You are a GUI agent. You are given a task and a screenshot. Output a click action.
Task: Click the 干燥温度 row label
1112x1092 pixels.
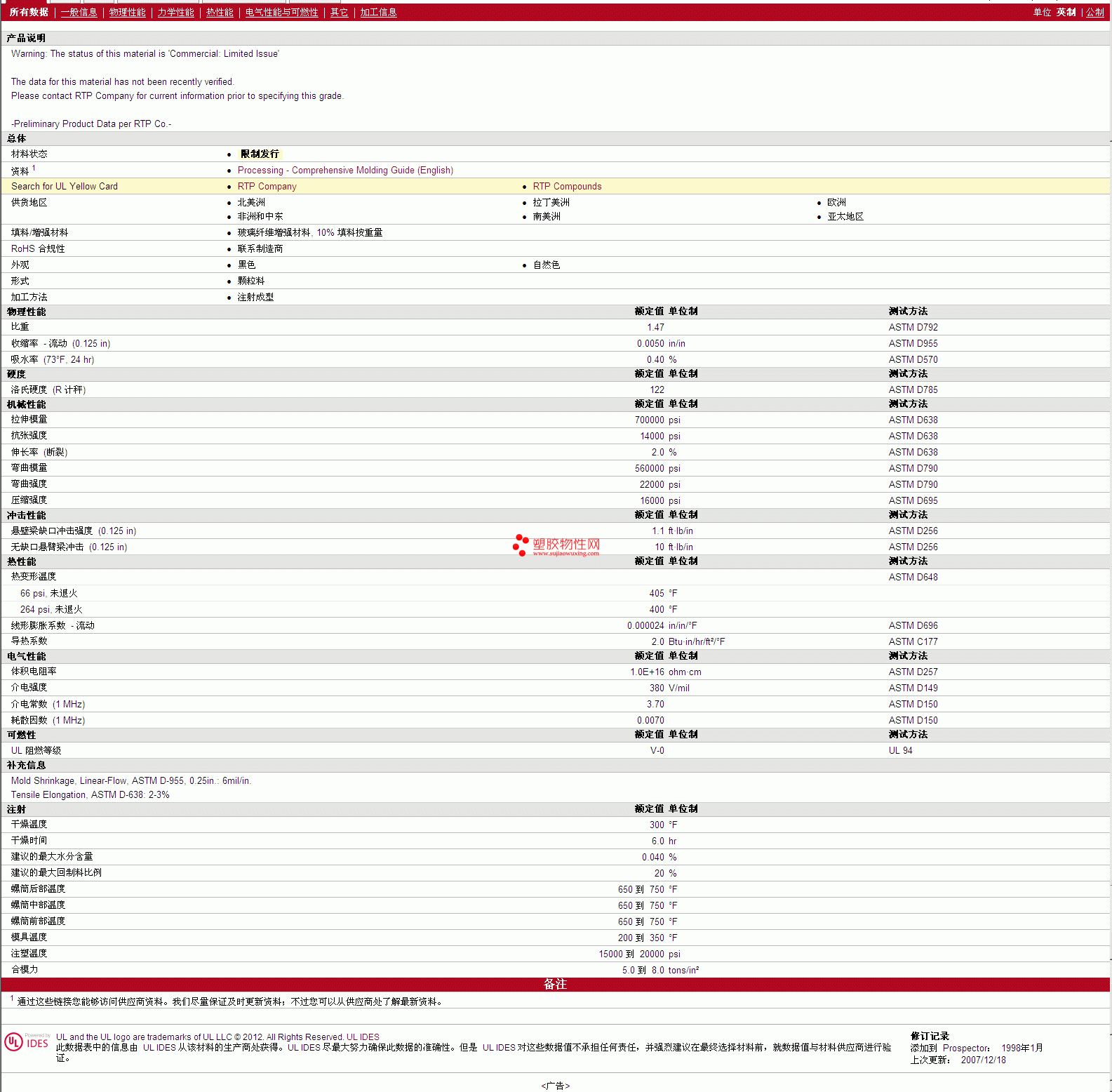[x=29, y=824]
